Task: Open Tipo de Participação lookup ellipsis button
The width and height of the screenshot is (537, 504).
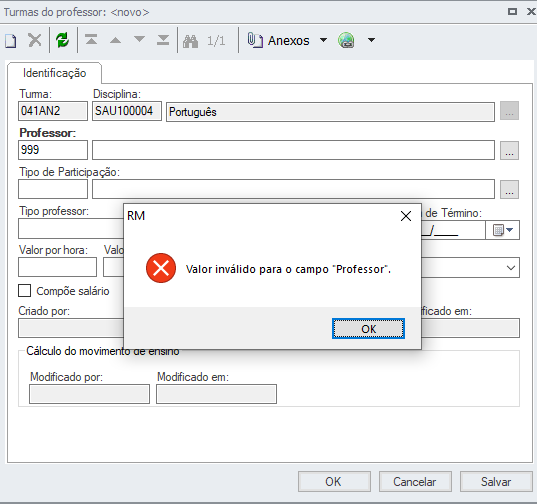Action: 509,189
